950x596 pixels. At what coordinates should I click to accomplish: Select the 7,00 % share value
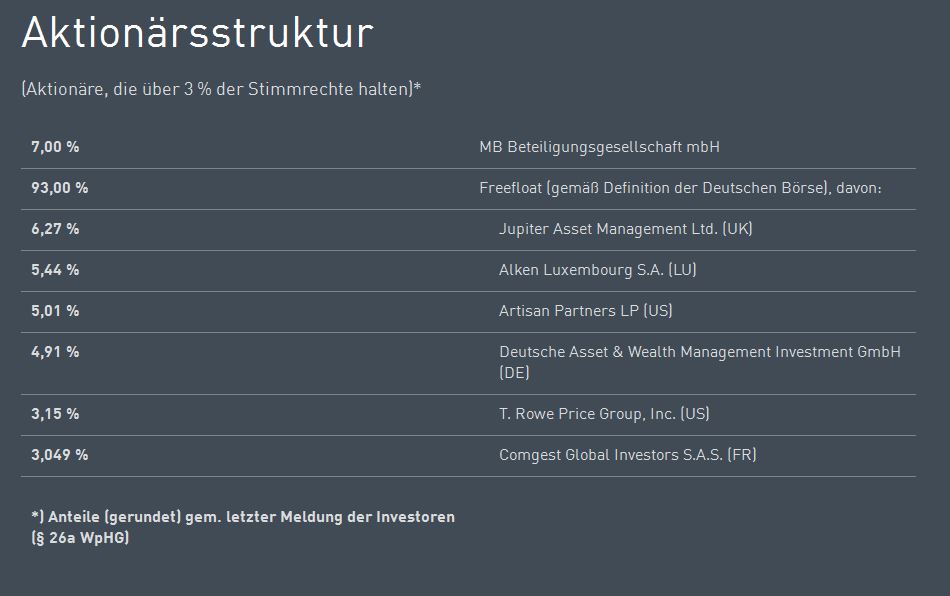(x=55, y=147)
